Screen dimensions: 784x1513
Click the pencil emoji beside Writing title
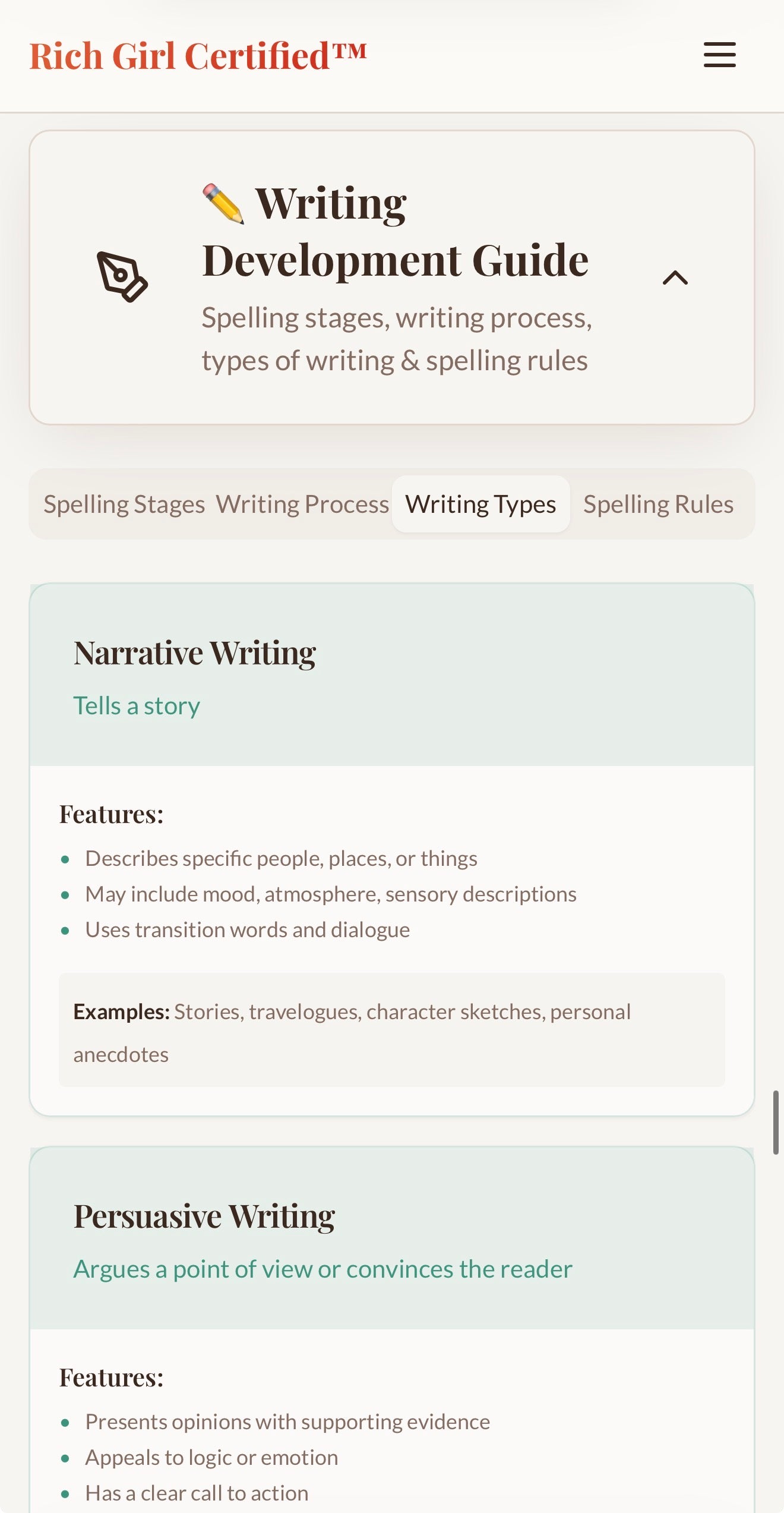pos(223,204)
